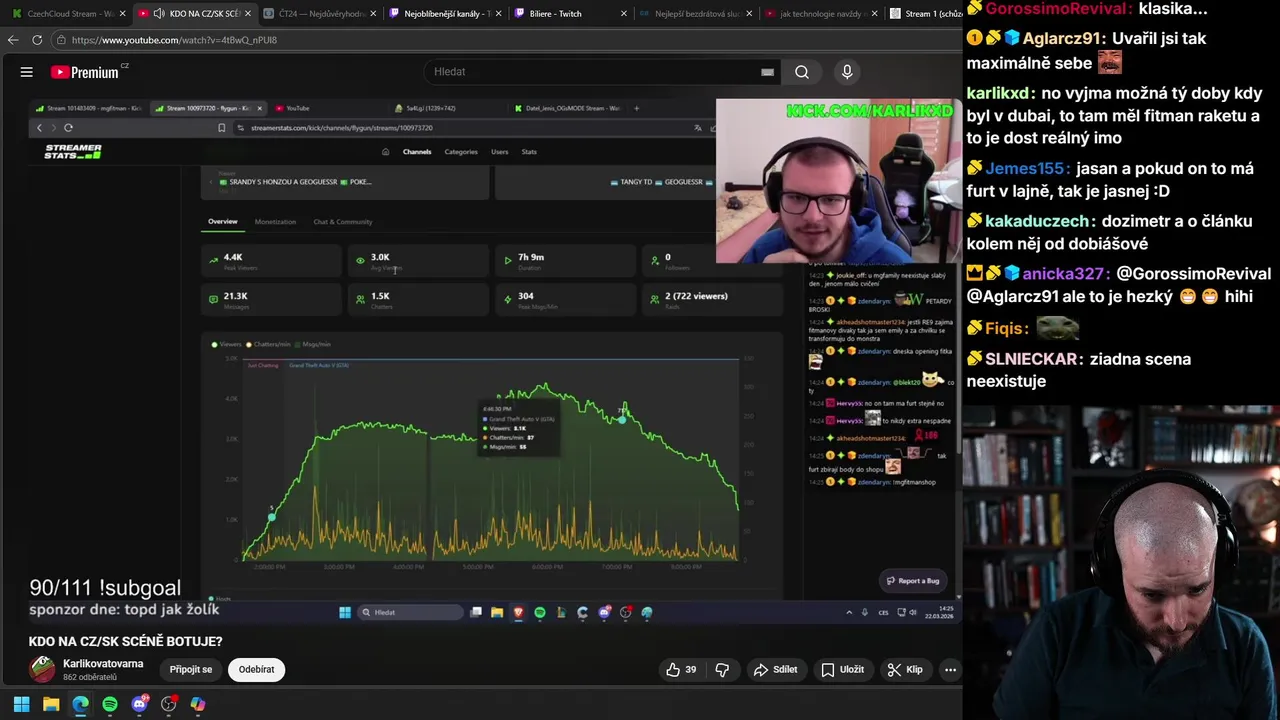
Task: Switch to Nejlepší bezdrátová sluchátka tab
Action: 697,14
